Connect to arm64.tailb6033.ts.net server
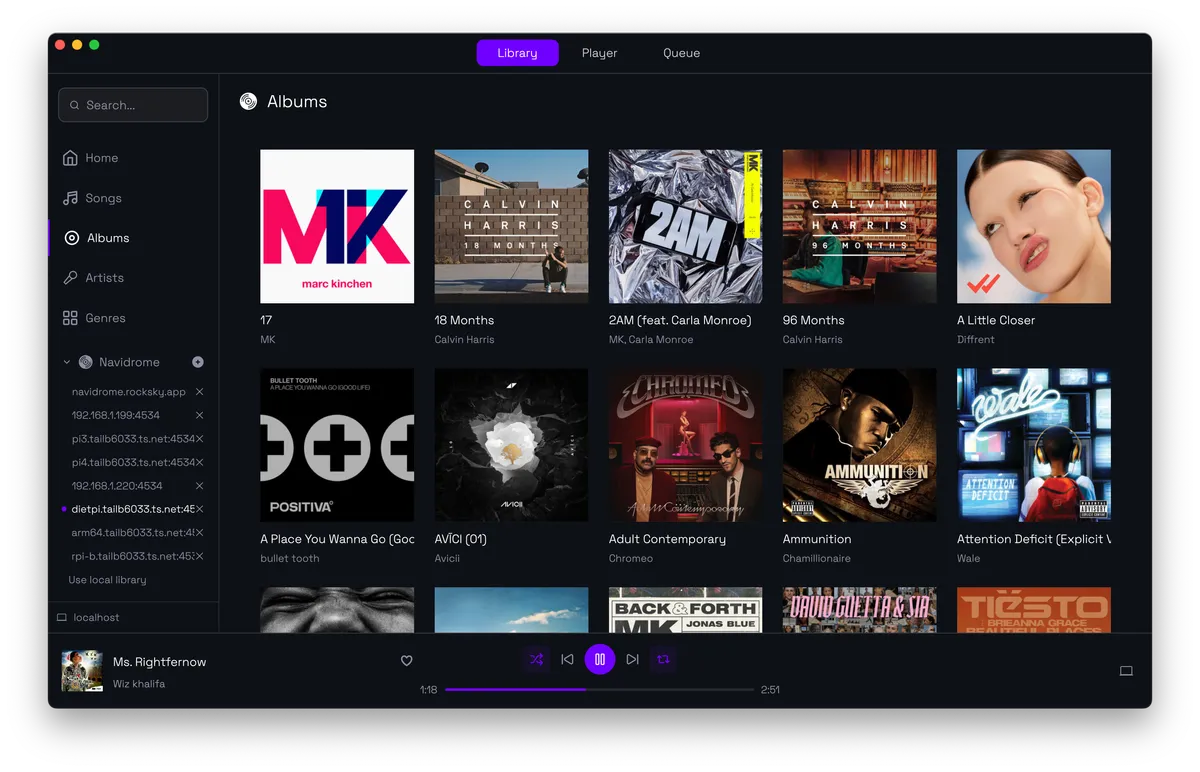The image size is (1200, 772). 132,533
